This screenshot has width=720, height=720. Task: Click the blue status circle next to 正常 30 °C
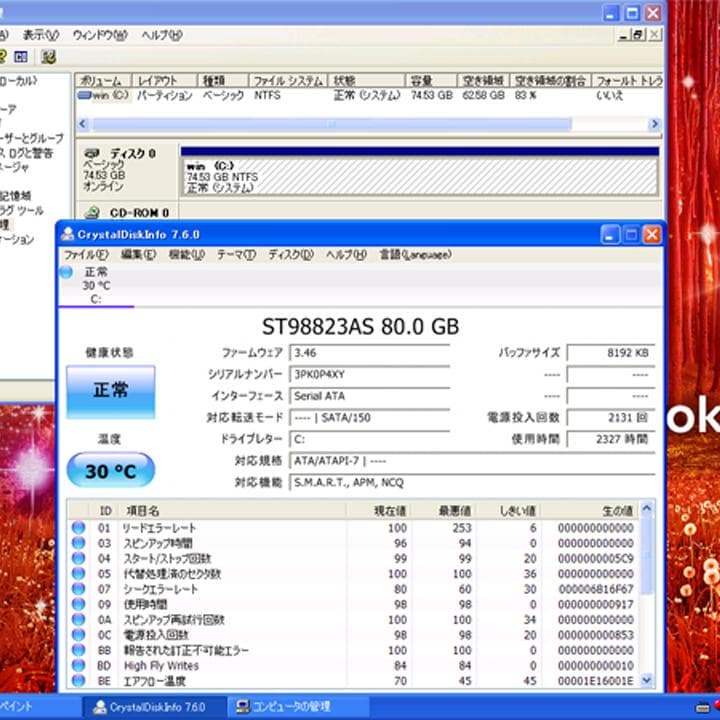[66, 272]
